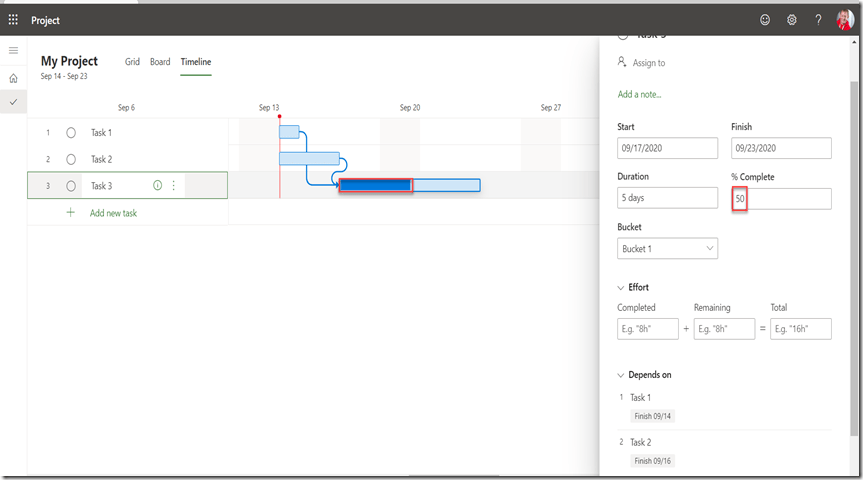Click the % Complete input field
Viewport: 863px width, 480px height.
pyautogui.click(x=781, y=199)
